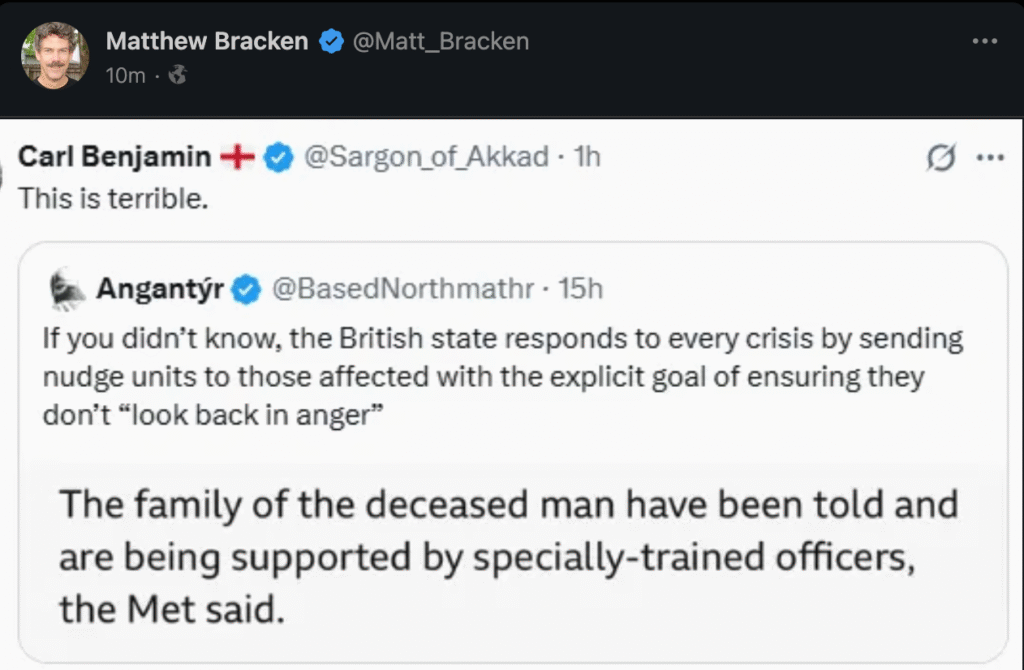
Task: Click the 15h timestamp on quoted tweet
Action: pyautogui.click(x=581, y=289)
